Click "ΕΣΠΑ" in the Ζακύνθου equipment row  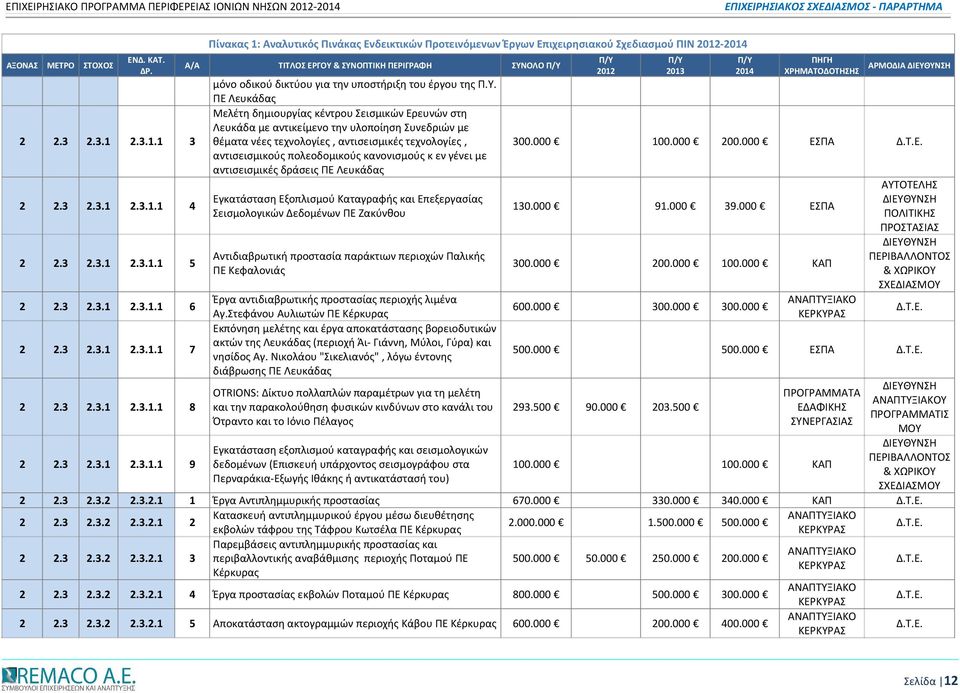pyautogui.click(x=822, y=206)
